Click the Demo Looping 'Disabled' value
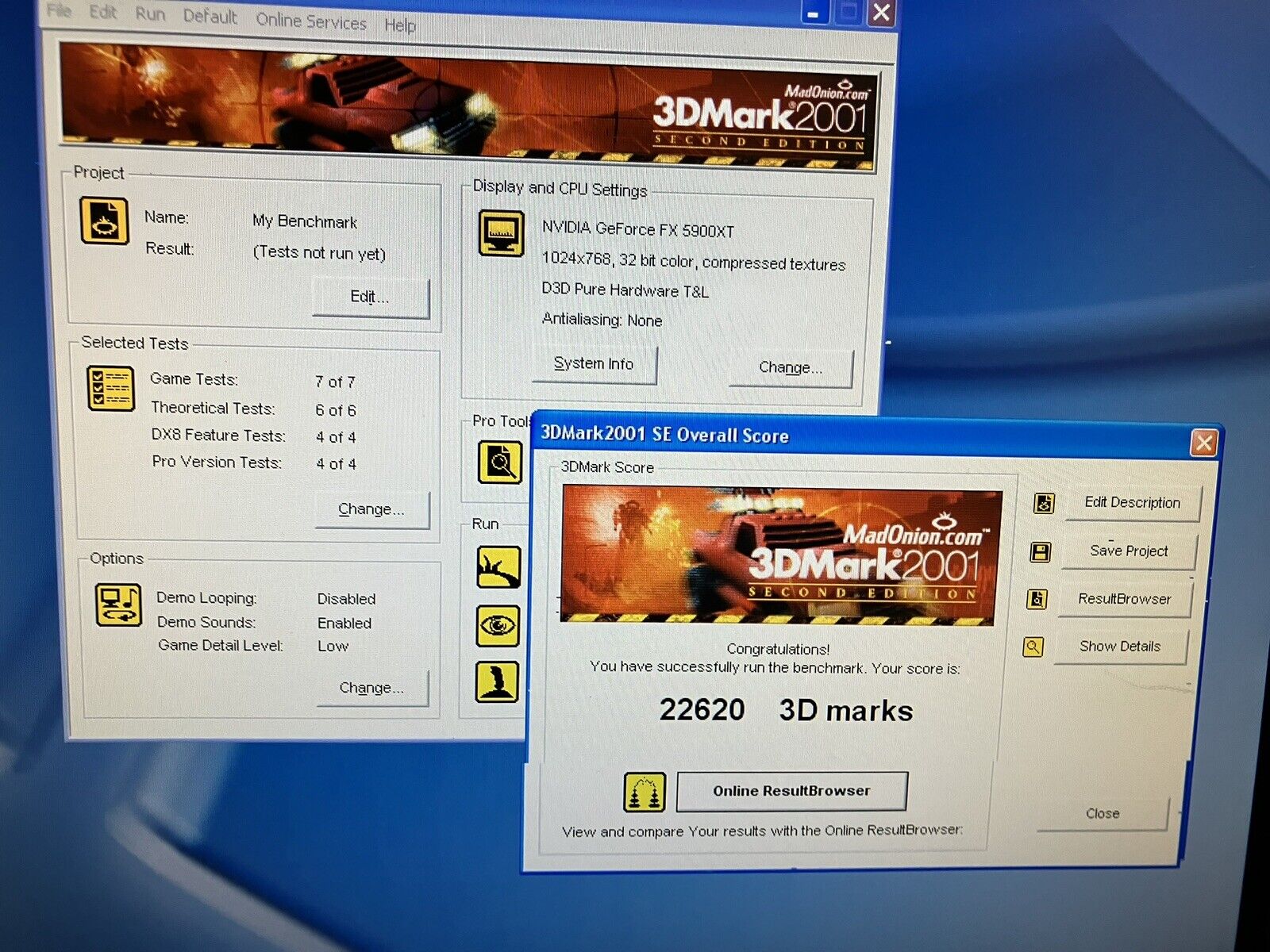The image size is (1270, 952). click(x=347, y=599)
